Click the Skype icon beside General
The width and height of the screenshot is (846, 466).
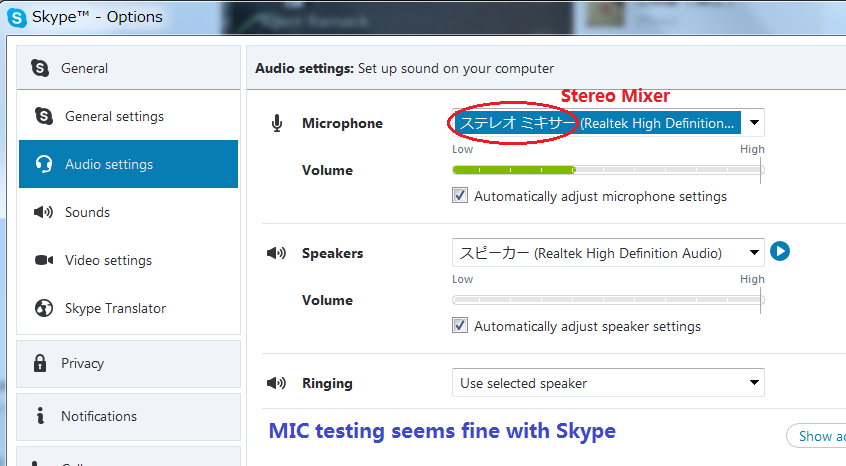pyautogui.click(x=40, y=68)
